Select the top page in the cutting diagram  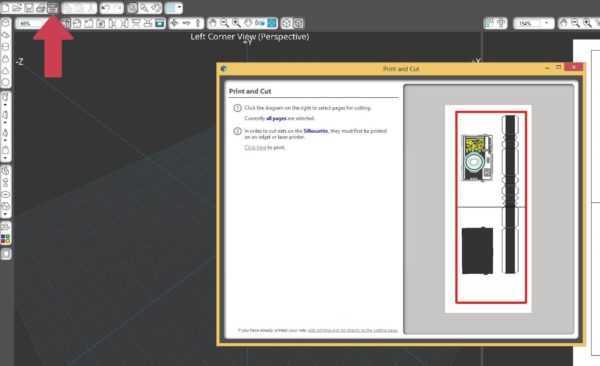491,159
